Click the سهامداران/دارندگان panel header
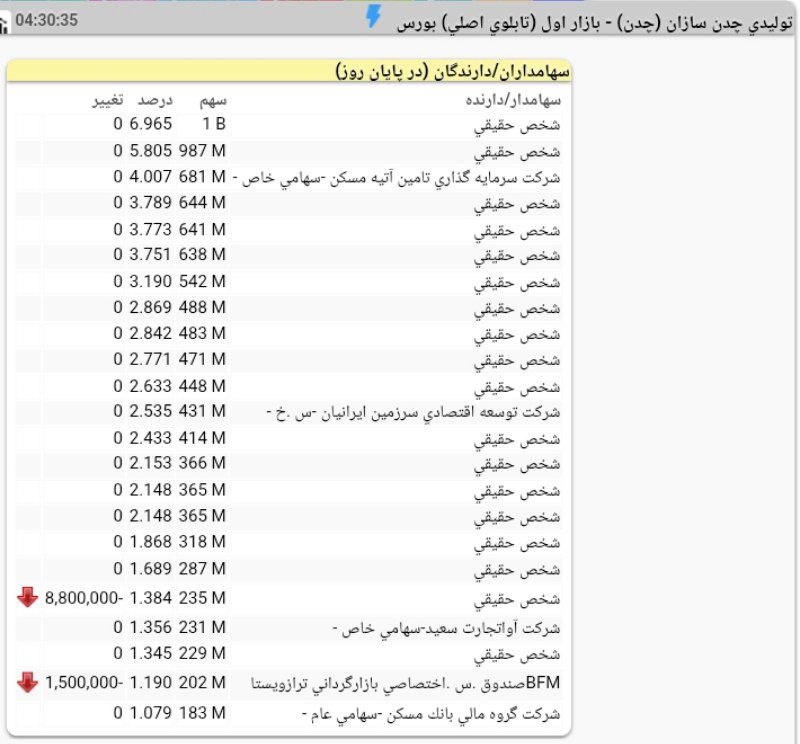The image size is (800, 744). (452, 72)
